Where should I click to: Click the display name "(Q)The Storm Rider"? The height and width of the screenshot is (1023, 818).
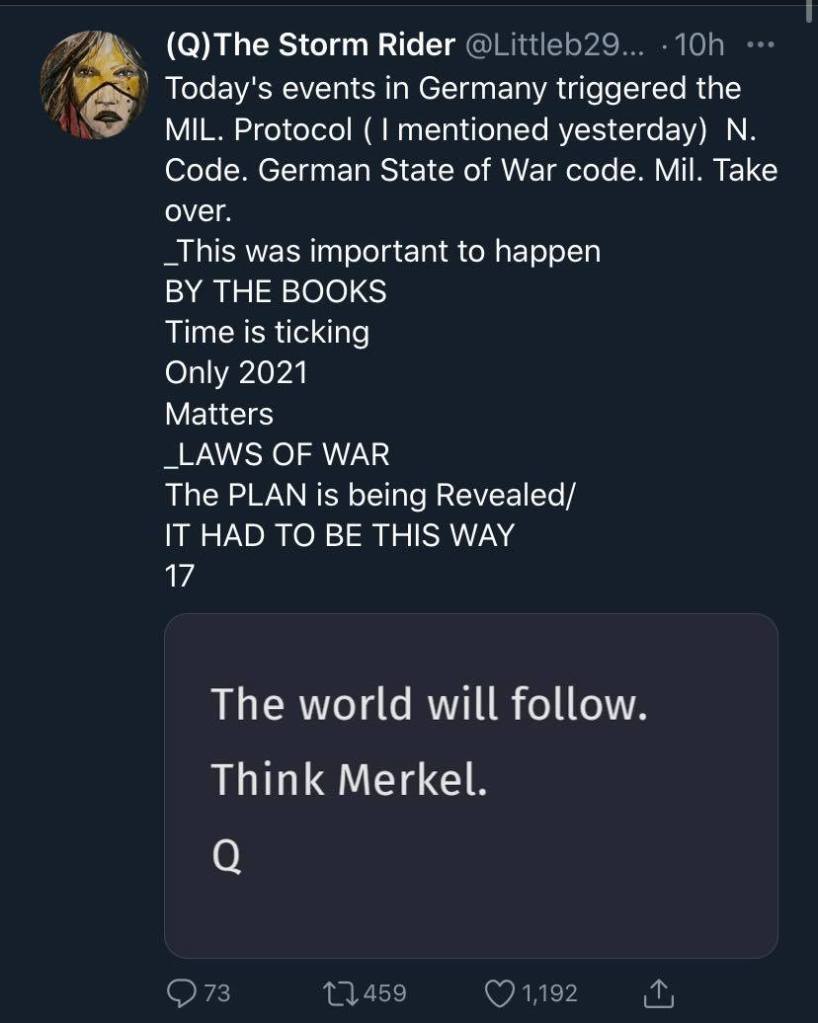coord(308,46)
